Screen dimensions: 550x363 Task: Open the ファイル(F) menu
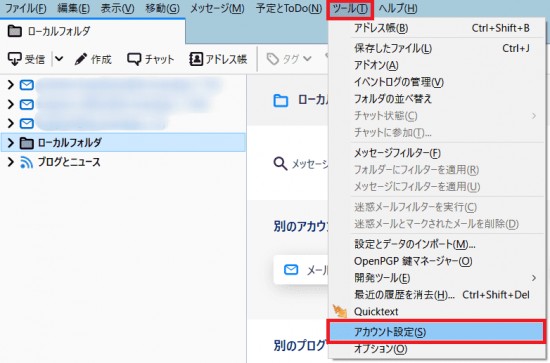26,8
